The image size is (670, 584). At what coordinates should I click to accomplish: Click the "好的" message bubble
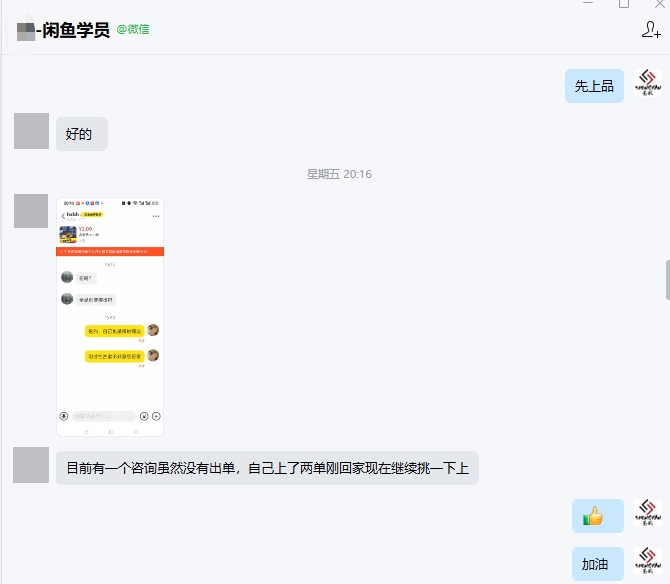[x=82, y=134]
